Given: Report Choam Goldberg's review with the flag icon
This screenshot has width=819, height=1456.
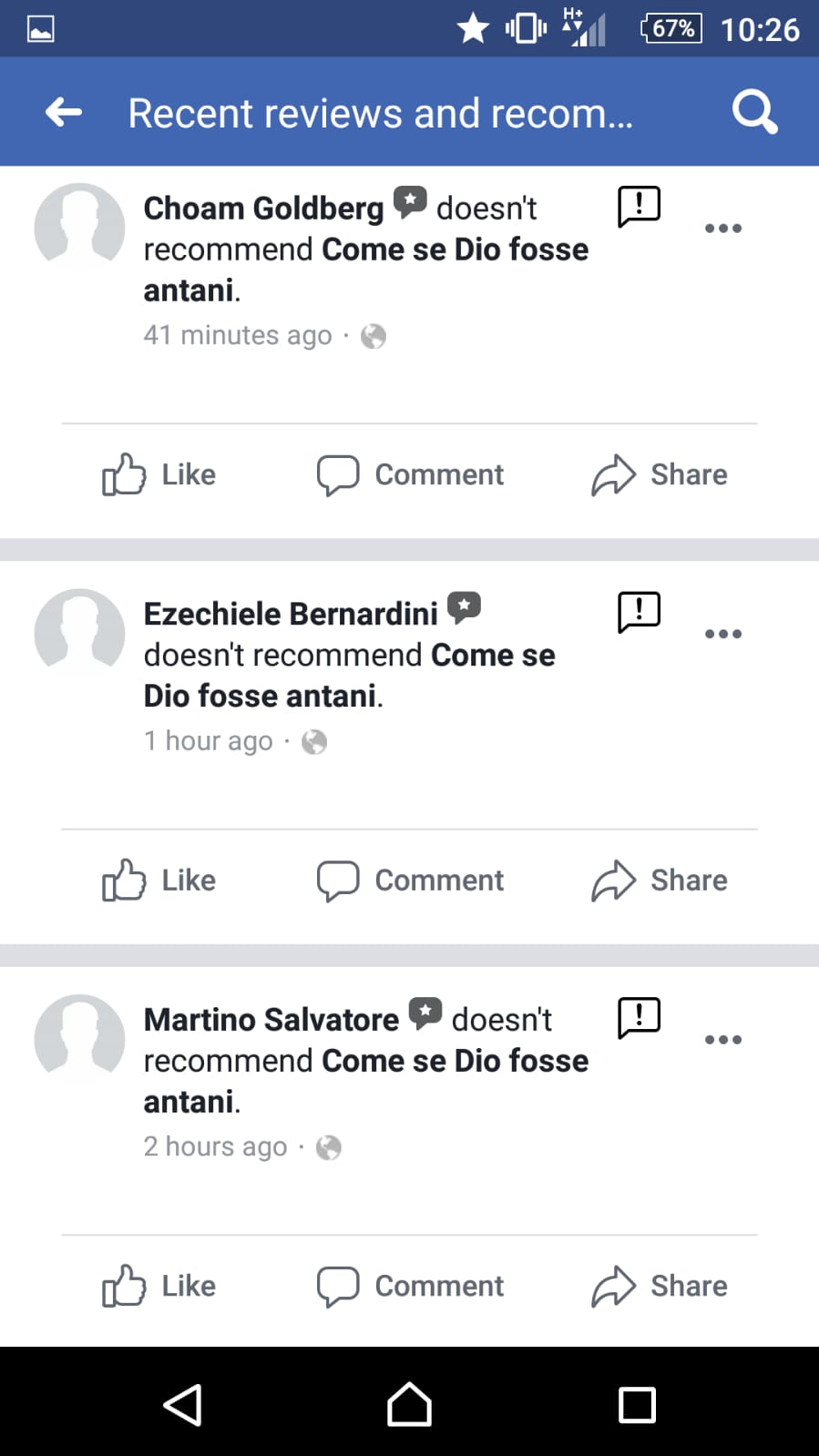Looking at the screenshot, I should pos(639,206).
